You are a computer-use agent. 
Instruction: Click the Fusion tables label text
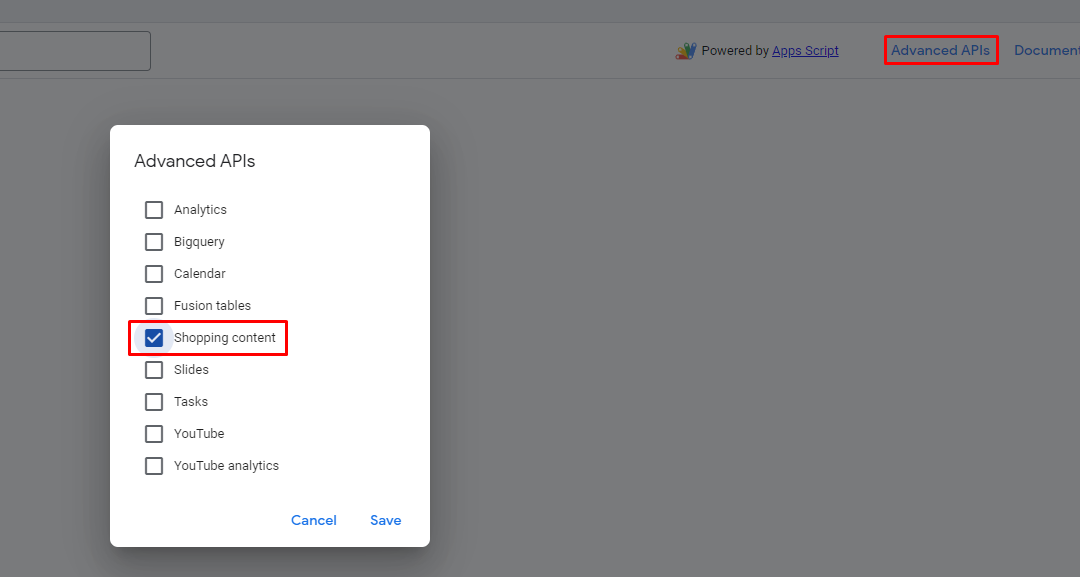pyautogui.click(x=212, y=306)
